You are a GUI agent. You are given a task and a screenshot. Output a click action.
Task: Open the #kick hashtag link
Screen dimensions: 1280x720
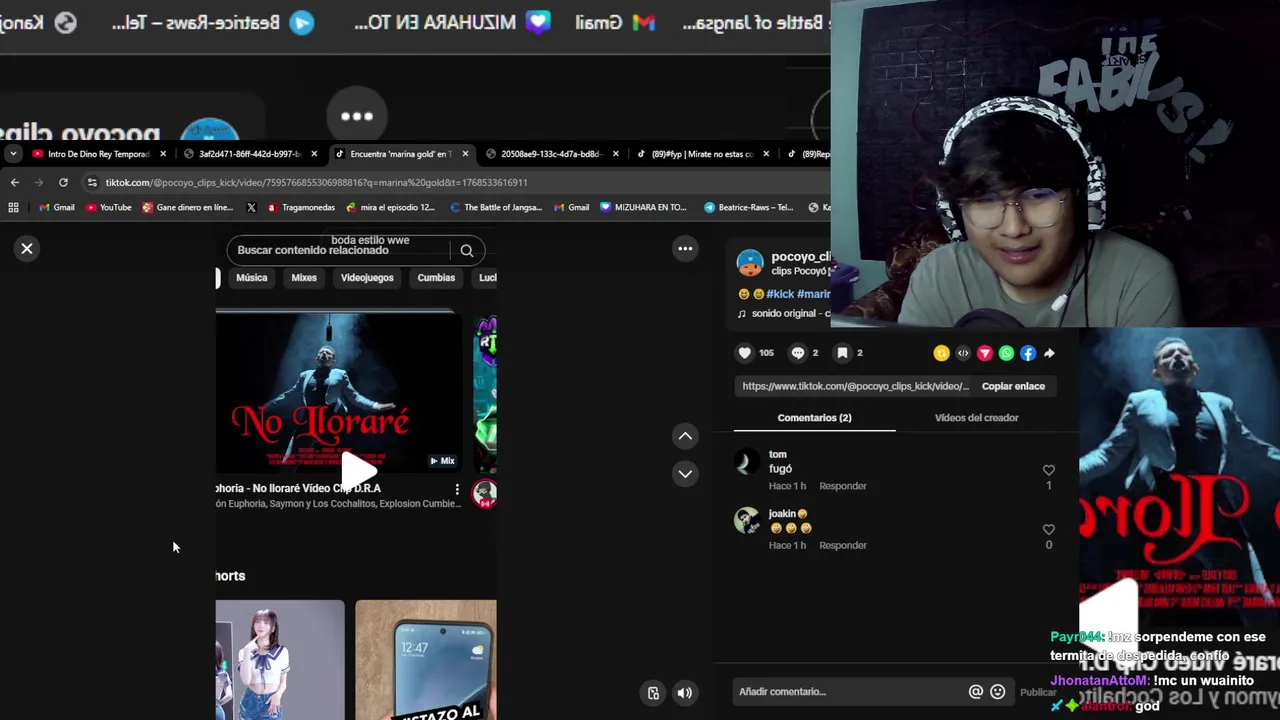point(780,294)
